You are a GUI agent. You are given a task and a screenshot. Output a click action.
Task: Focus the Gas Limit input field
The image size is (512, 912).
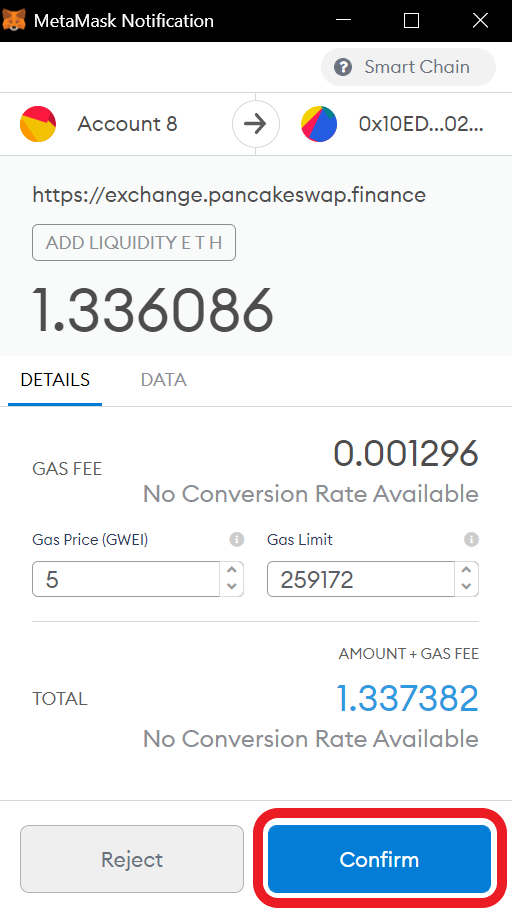coord(361,579)
